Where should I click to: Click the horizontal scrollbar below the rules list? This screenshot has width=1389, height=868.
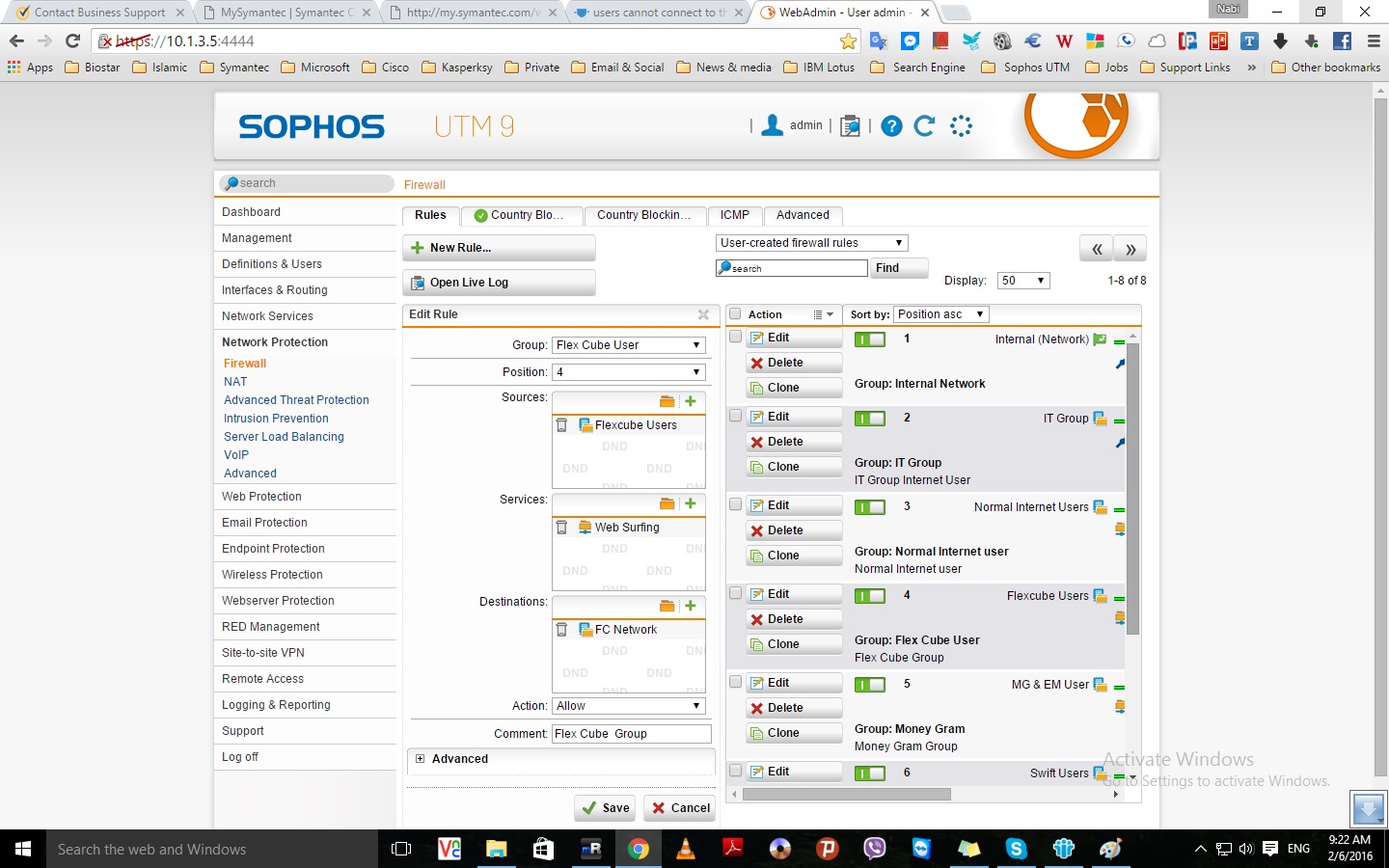point(846,795)
